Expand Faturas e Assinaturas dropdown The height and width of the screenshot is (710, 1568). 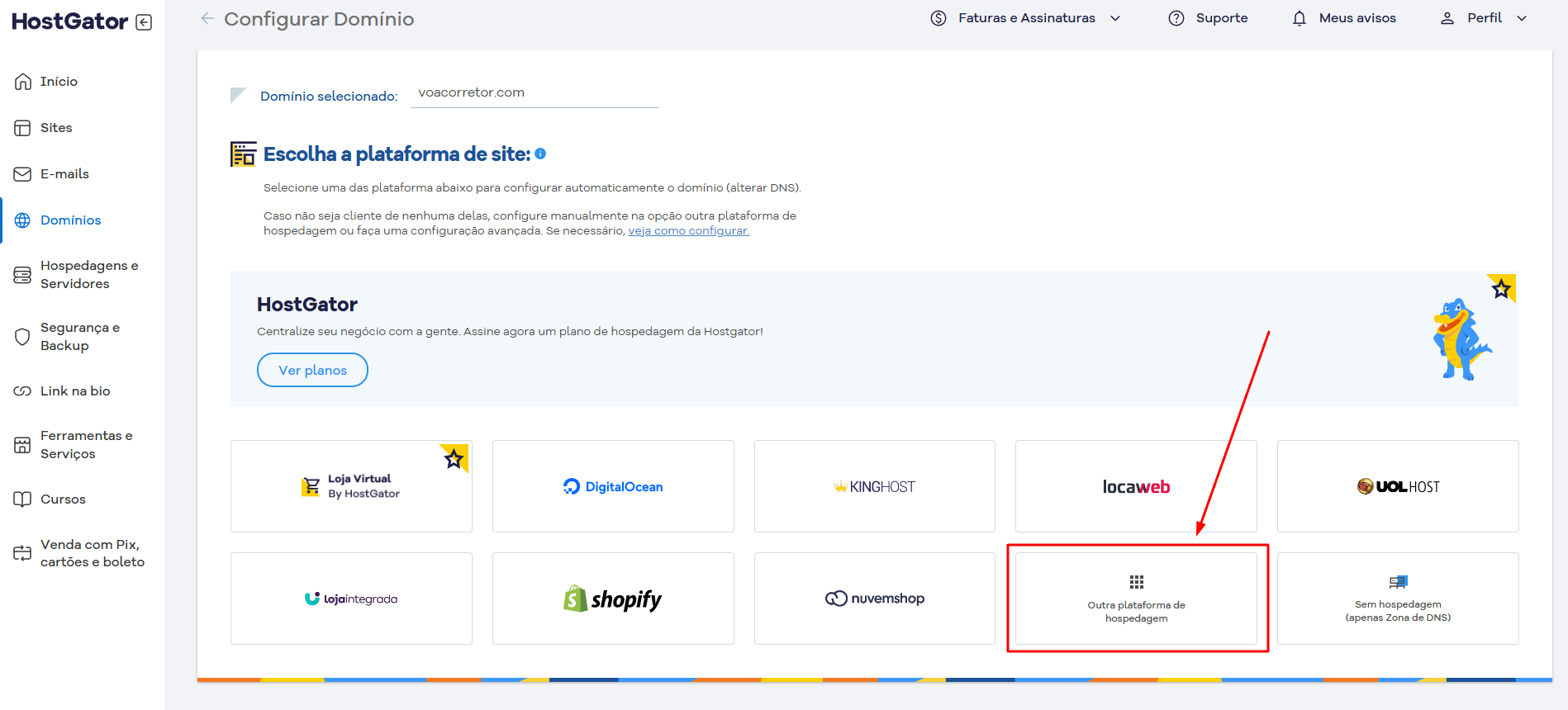coord(1115,18)
